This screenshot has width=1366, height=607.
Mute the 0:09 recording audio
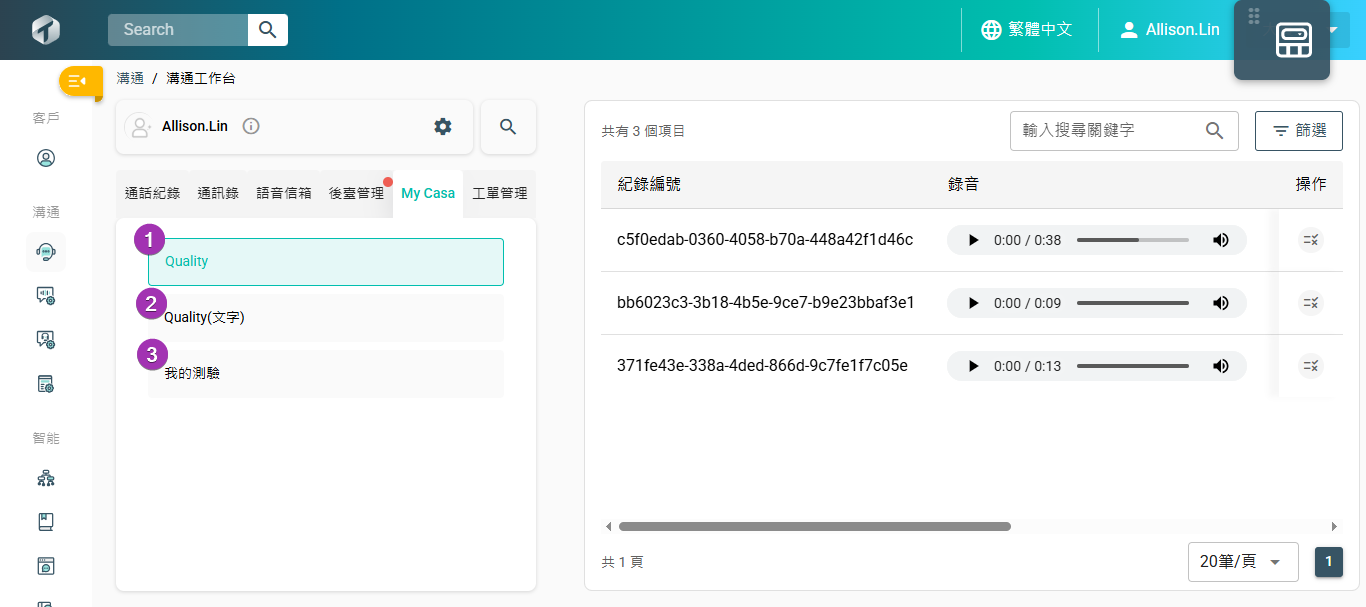pos(1220,303)
